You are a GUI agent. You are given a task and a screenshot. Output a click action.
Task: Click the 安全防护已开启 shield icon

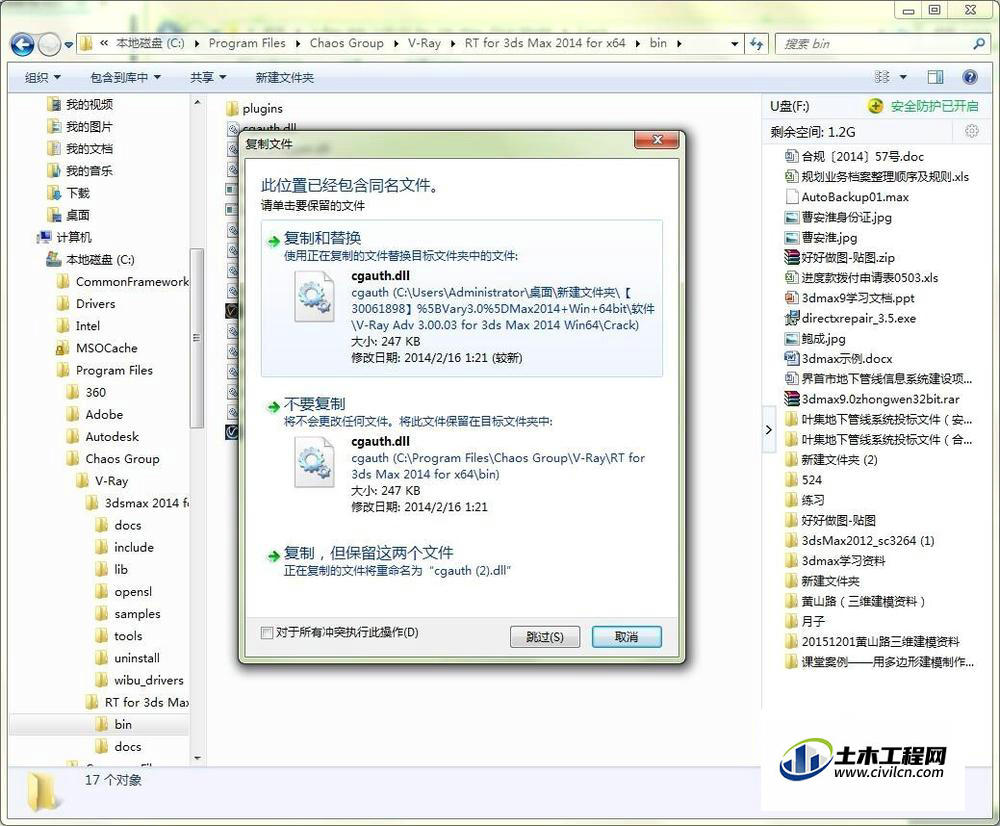876,106
